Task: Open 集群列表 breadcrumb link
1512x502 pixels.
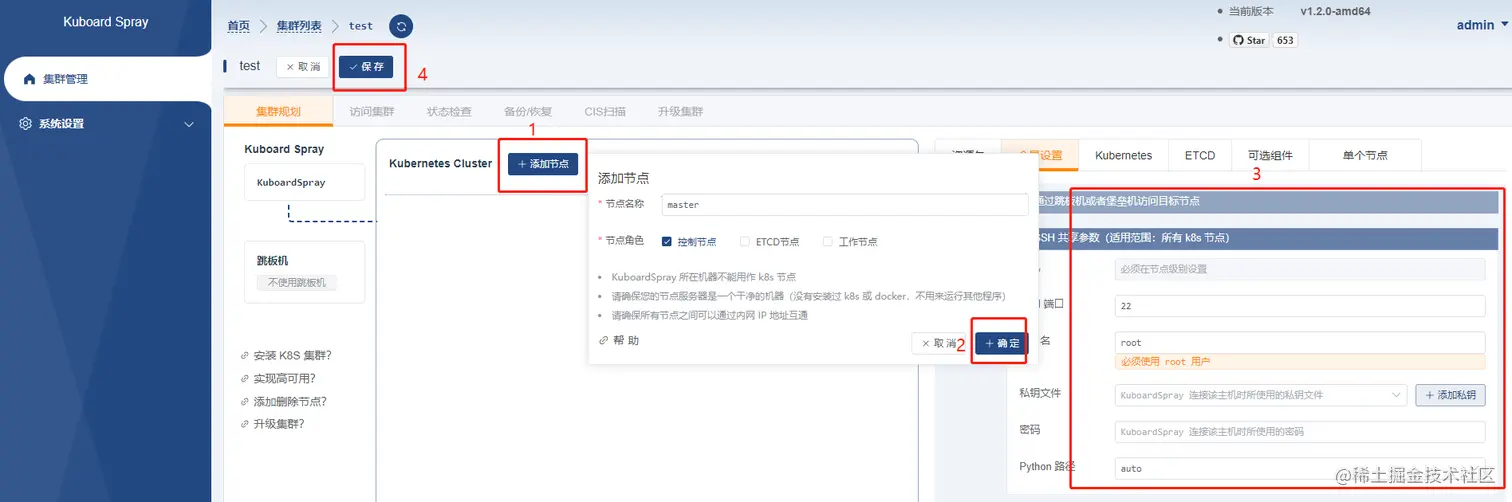Action: tap(298, 26)
